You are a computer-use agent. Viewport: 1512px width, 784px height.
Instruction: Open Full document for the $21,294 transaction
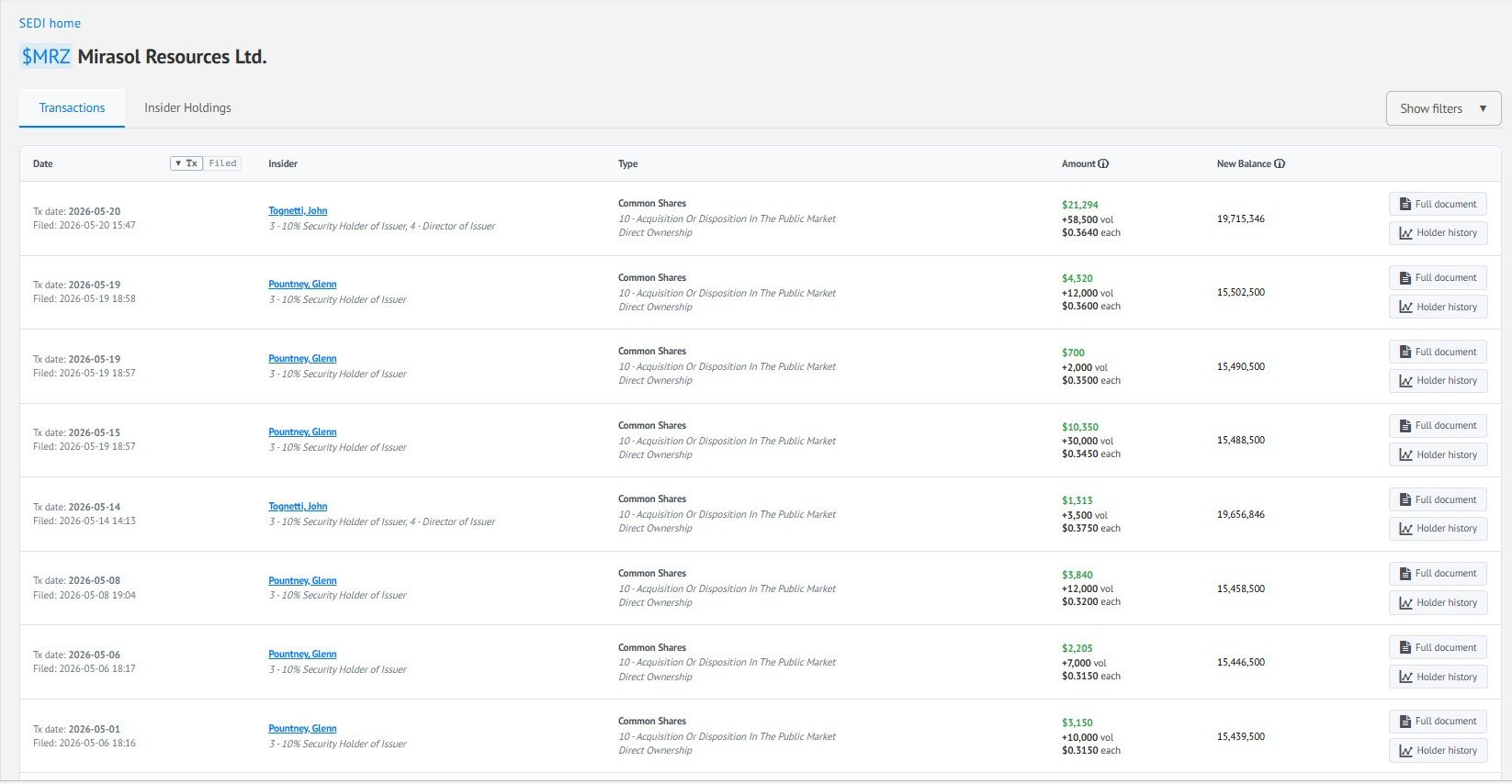click(x=1438, y=204)
